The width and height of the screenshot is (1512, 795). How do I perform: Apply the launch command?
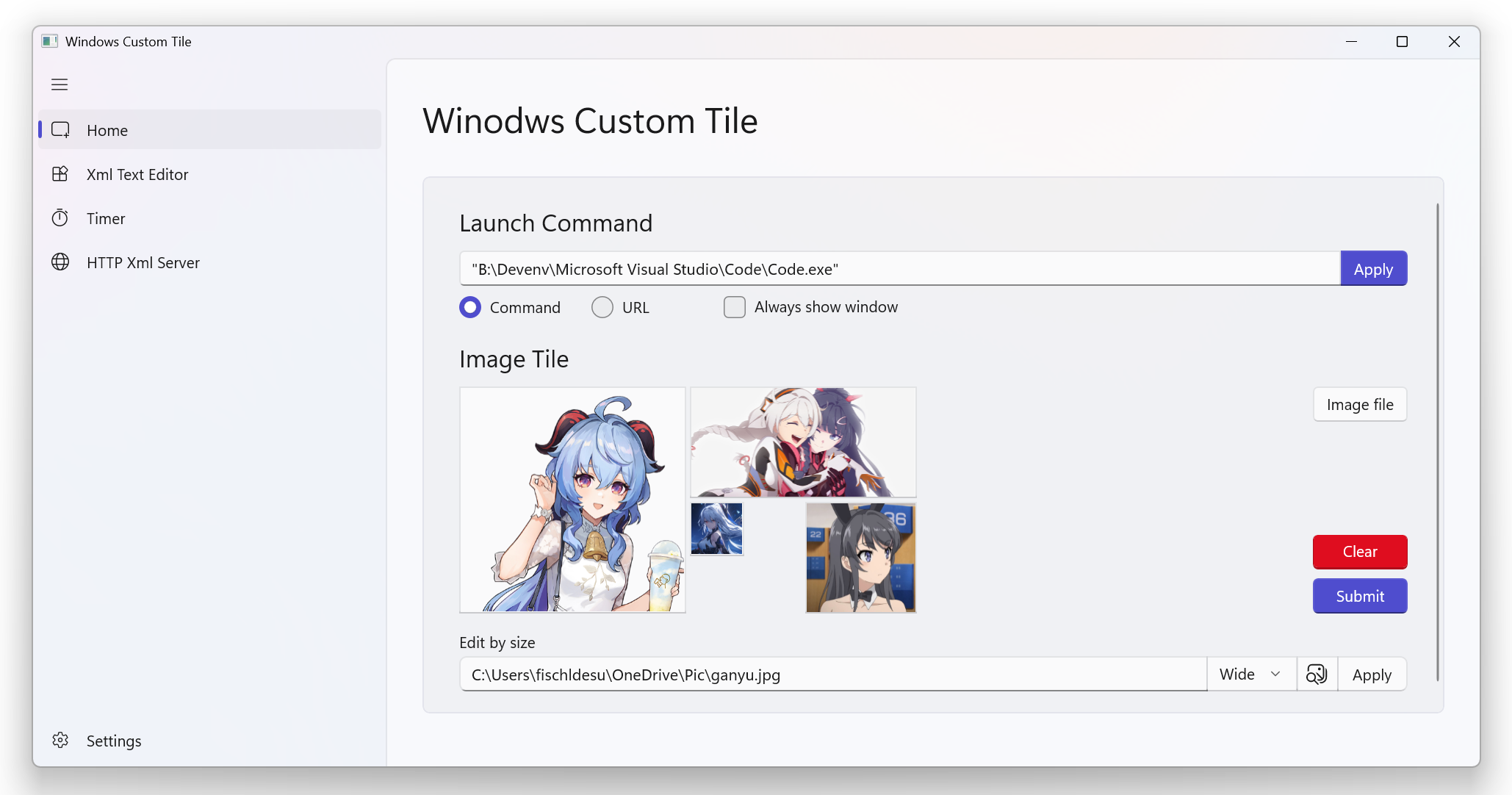tap(1373, 269)
